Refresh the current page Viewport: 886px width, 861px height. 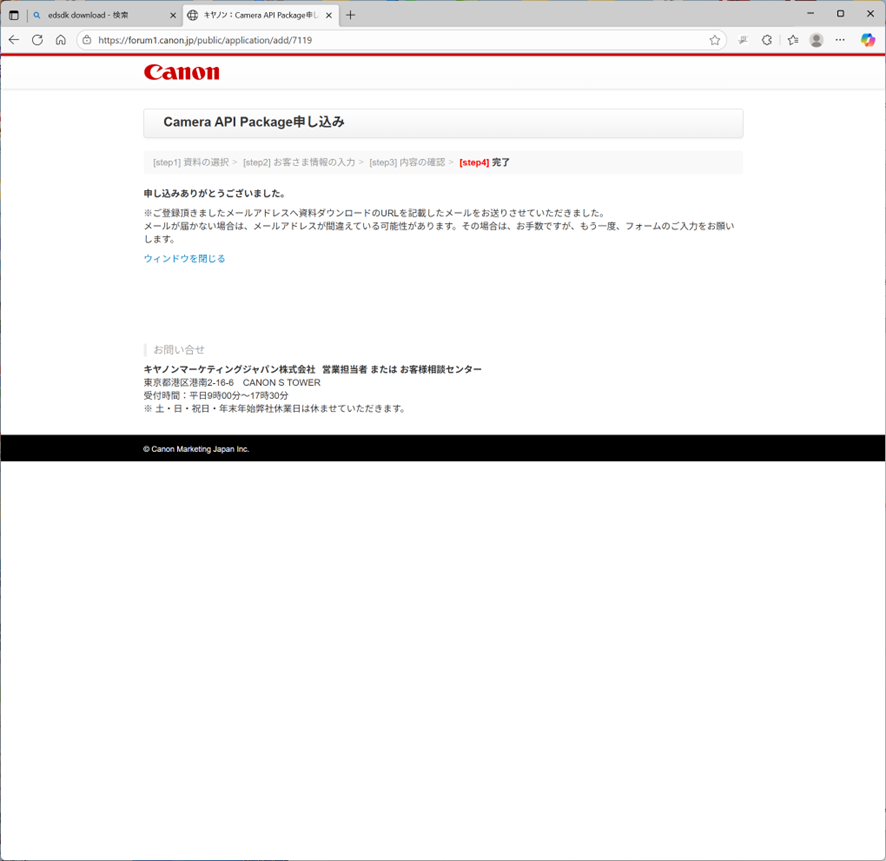[37, 40]
